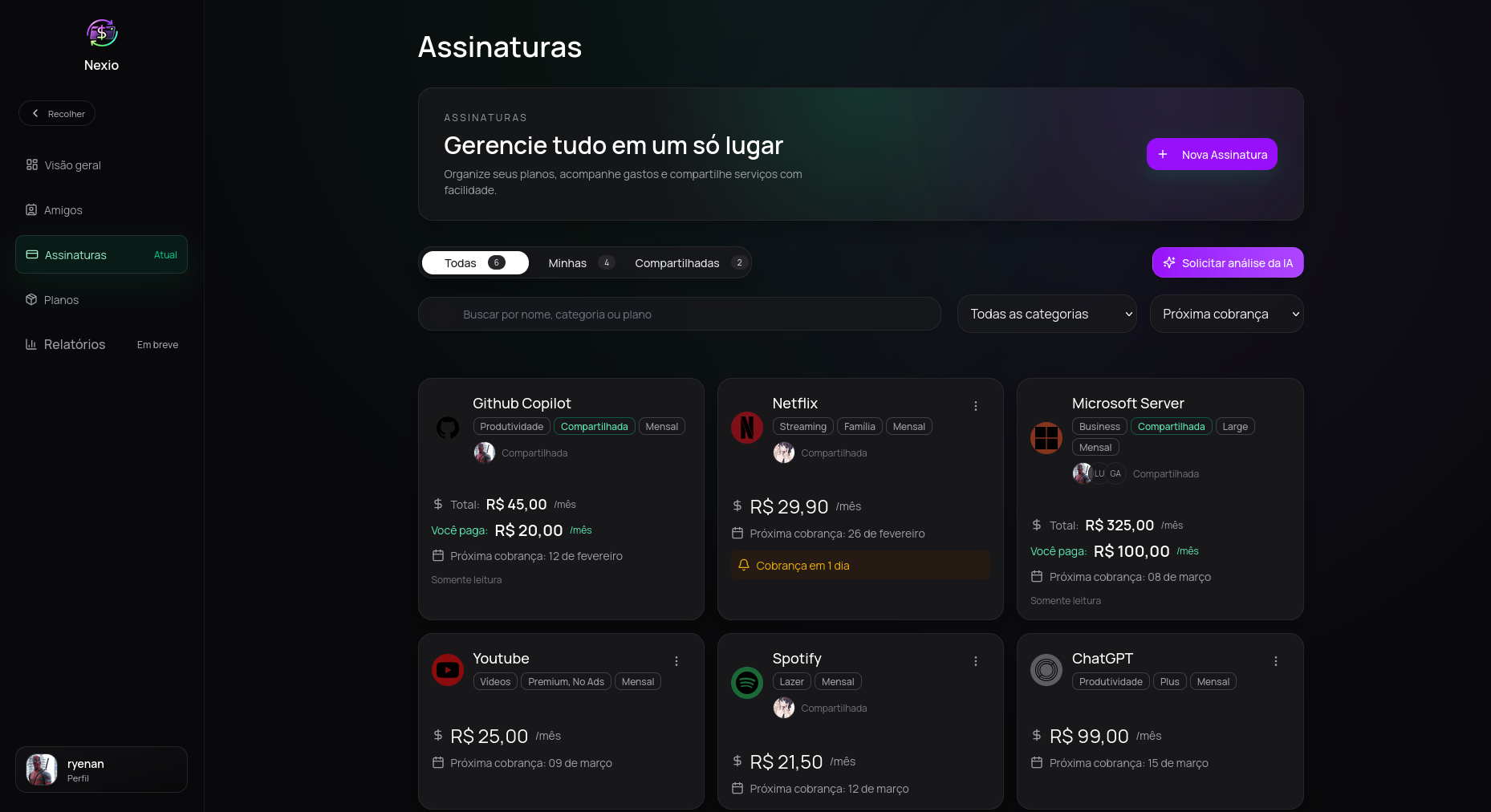The image size is (1491, 812).
Task: Click the Github Copilot logo icon
Action: (448, 428)
